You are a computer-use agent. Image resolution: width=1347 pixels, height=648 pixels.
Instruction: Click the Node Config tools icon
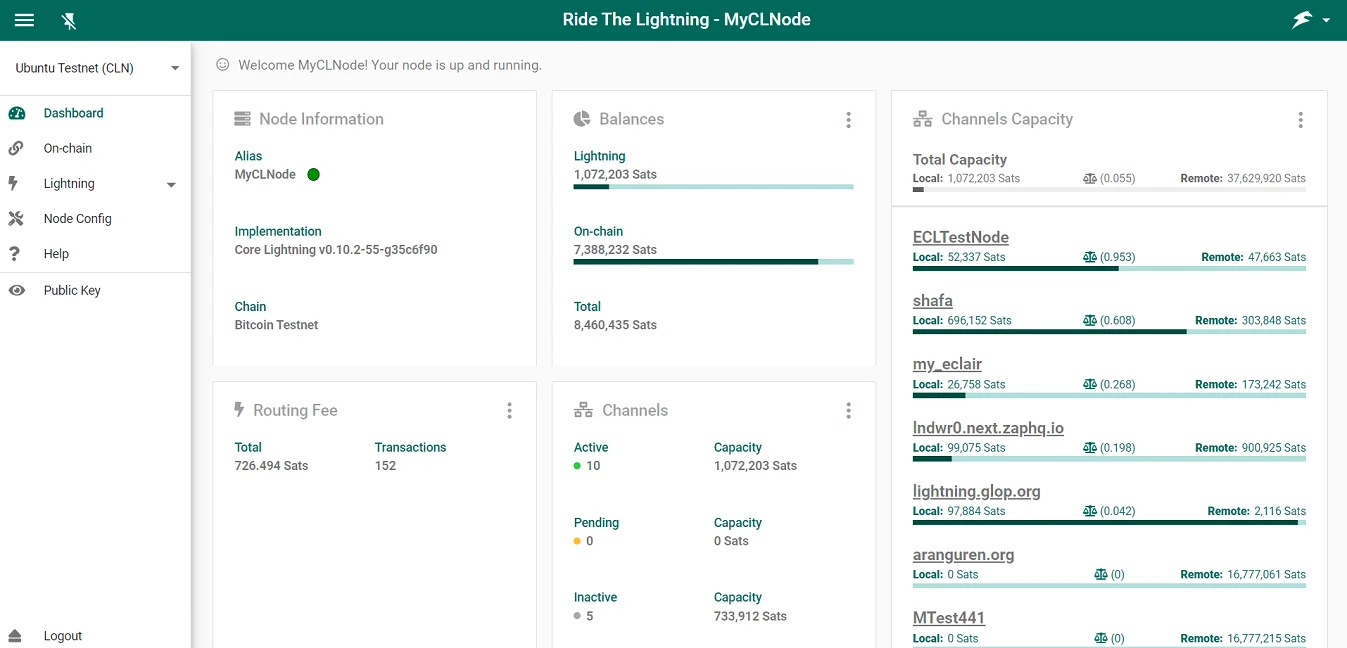click(16, 219)
